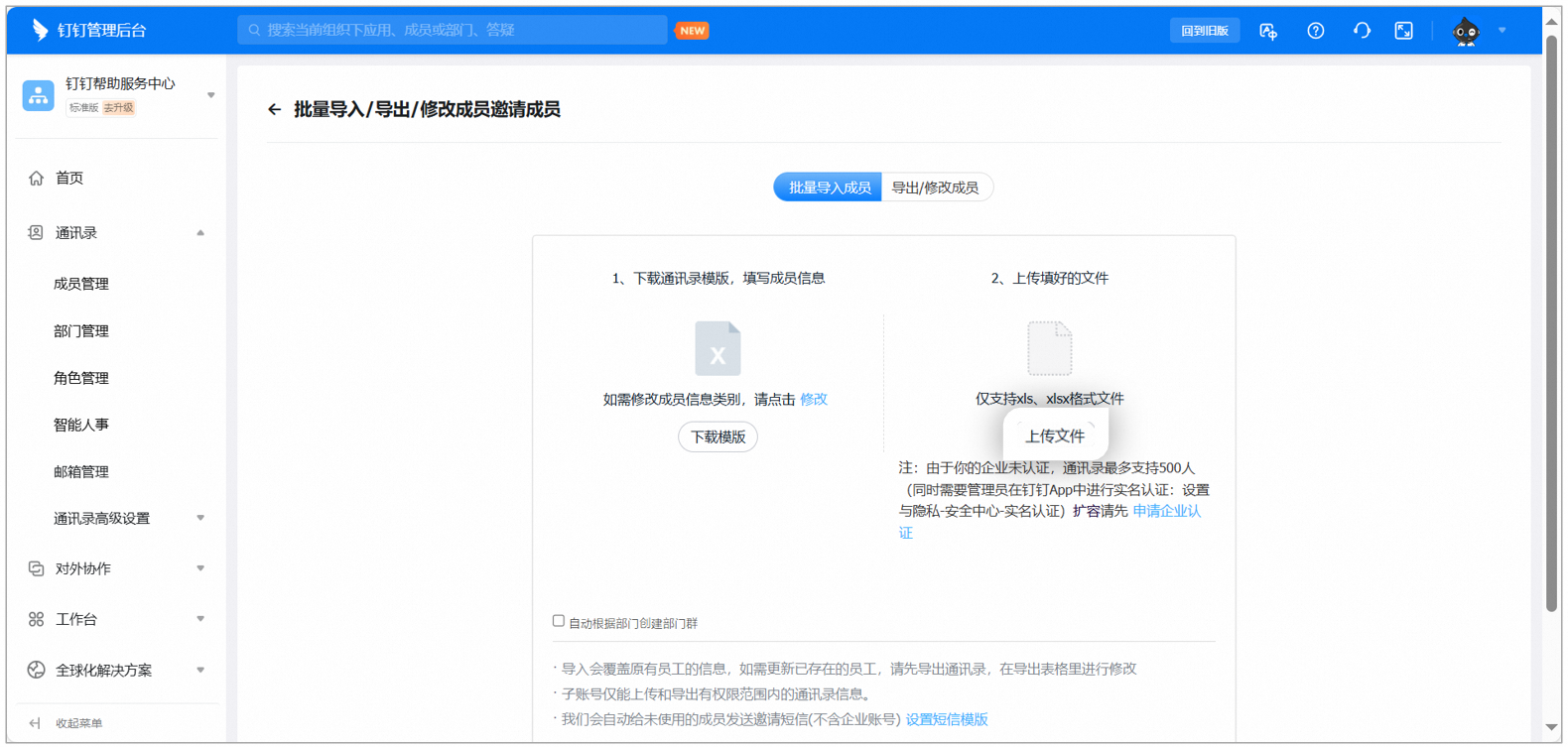Viewport: 1568px width, 747px height.
Task: Click the 仅支持xls、xlsx格式文件 text
Action: tap(1050, 399)
